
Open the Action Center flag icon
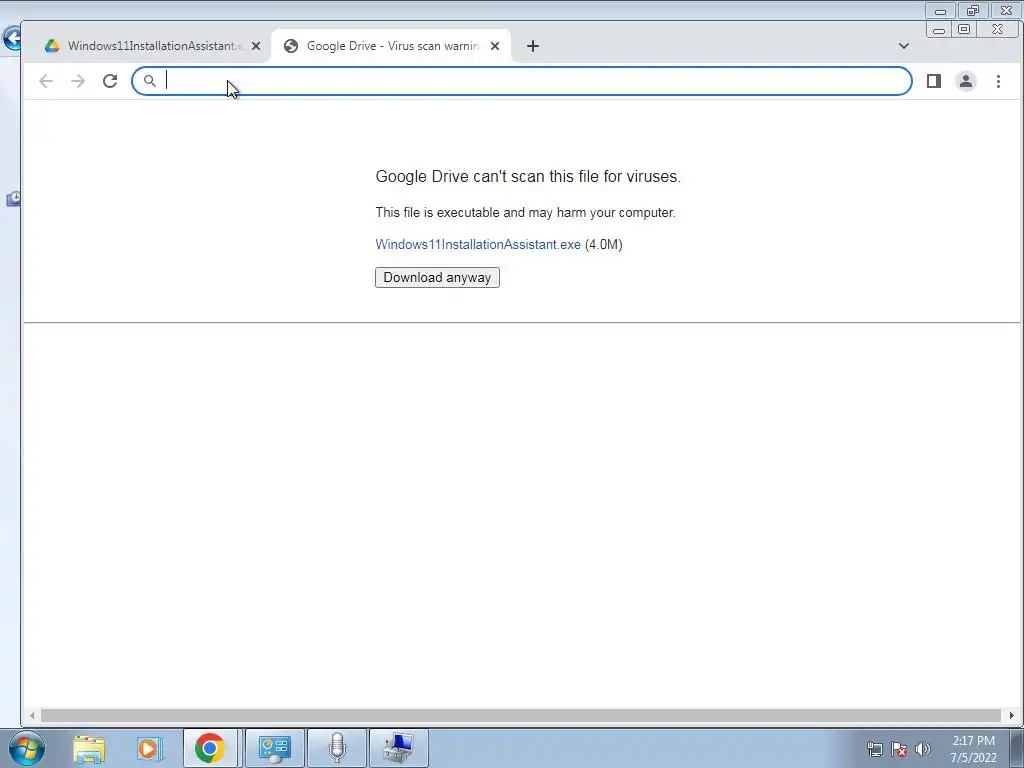[x=899, y=749]
